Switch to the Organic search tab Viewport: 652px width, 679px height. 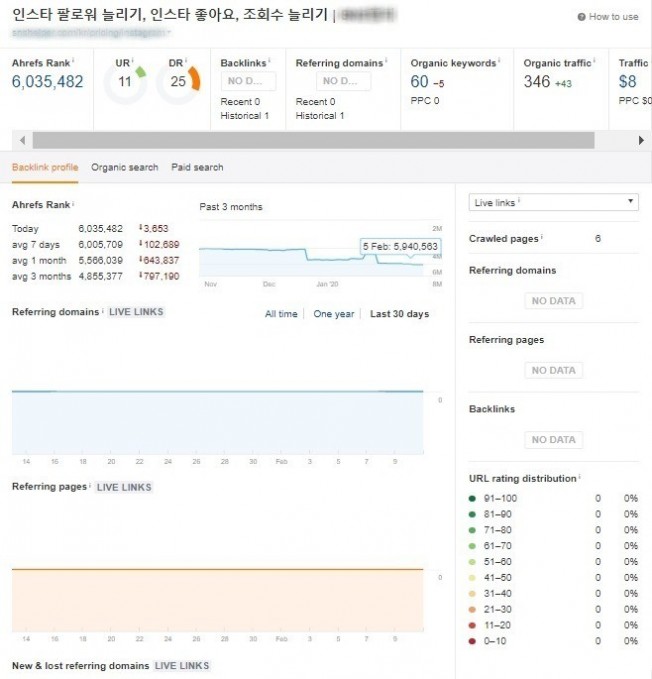pyautogui.click(x=125, y=168)
